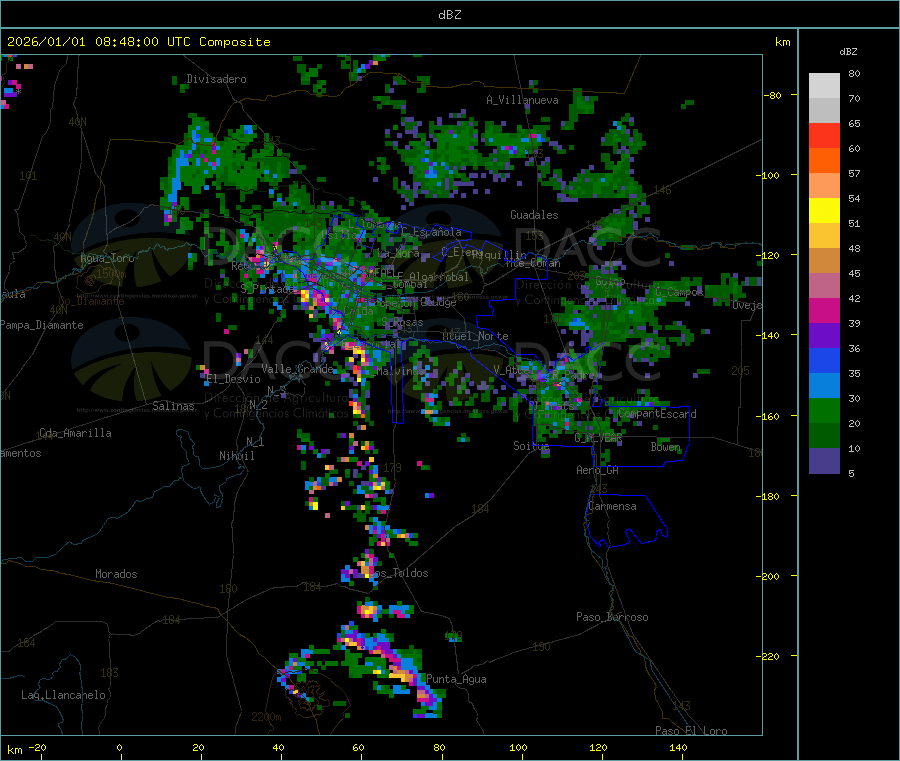The width and height of the screenshot is (900, 761).
Task: Click the 'dBZ' title at top center
Action: 449,15
